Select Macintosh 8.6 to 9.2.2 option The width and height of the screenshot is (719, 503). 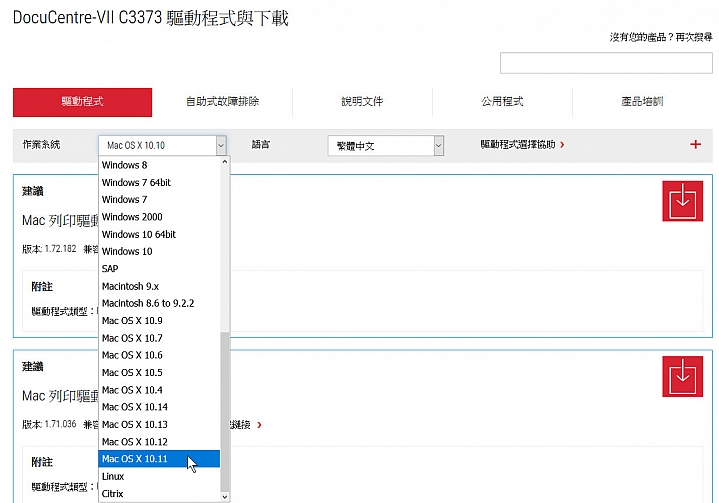[159, 303]
